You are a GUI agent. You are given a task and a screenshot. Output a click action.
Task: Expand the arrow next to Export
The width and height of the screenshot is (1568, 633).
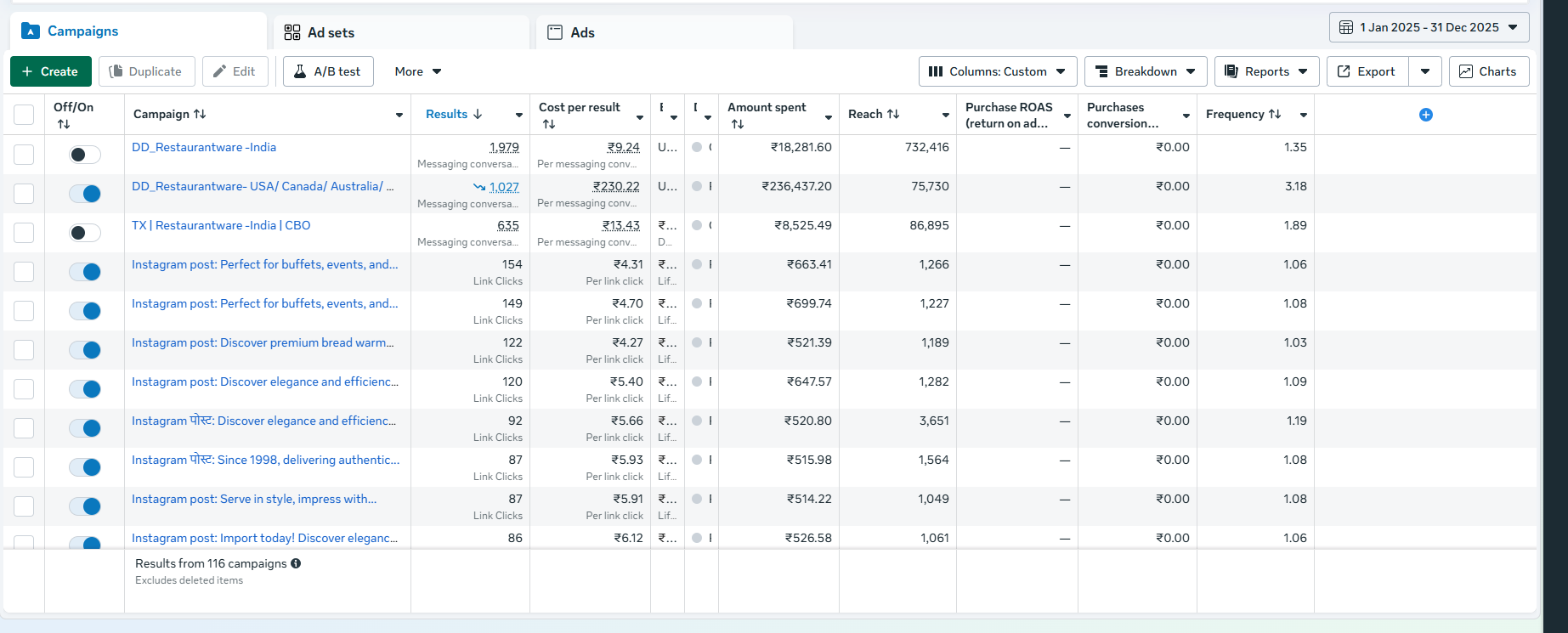click(1425, 71)
